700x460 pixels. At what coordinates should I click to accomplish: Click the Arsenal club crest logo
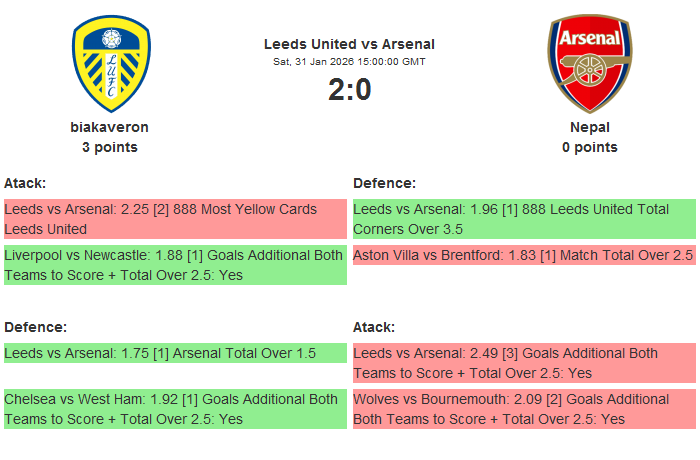tap(589, 63)
